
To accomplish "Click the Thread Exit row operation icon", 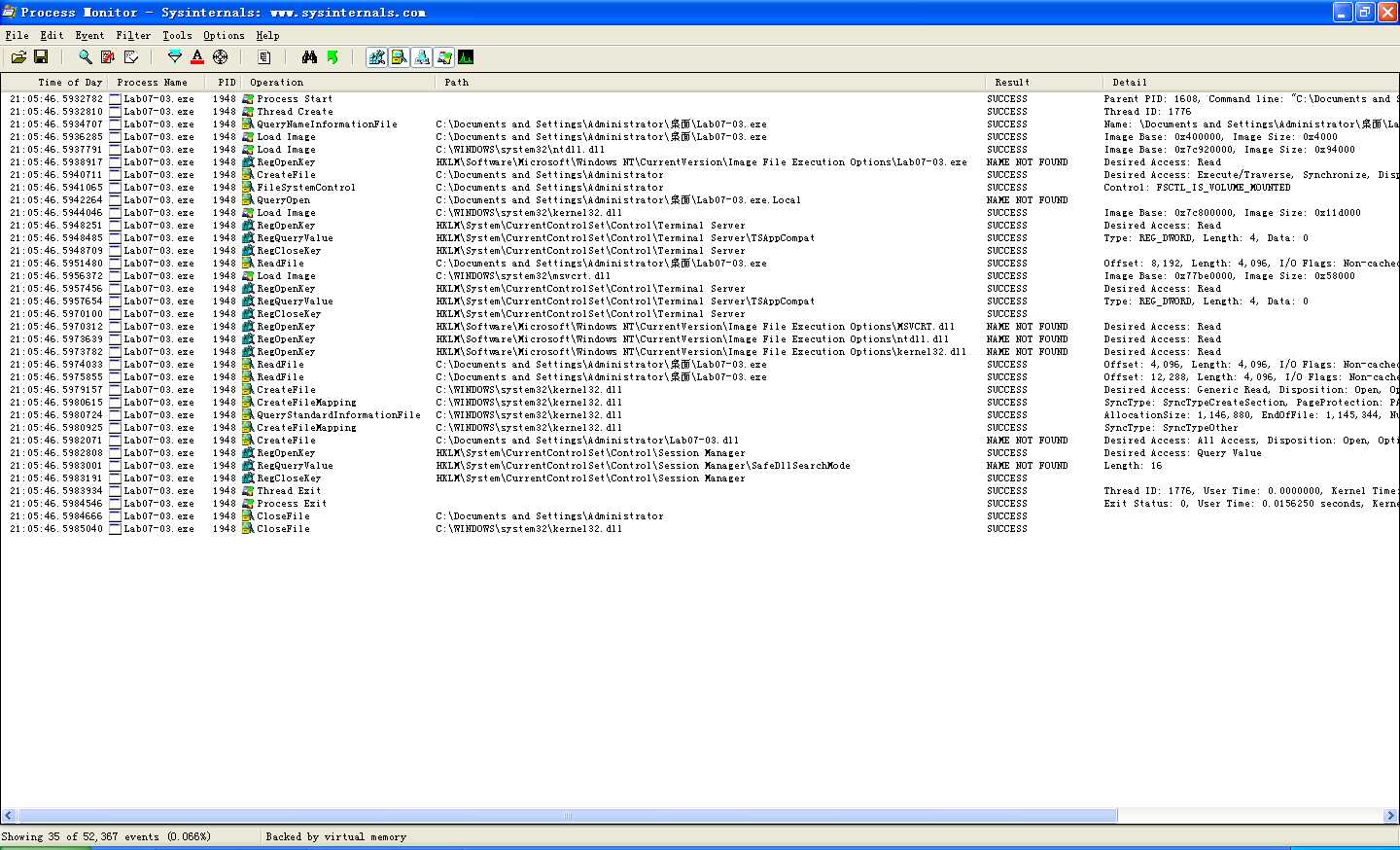I will 248,491.
